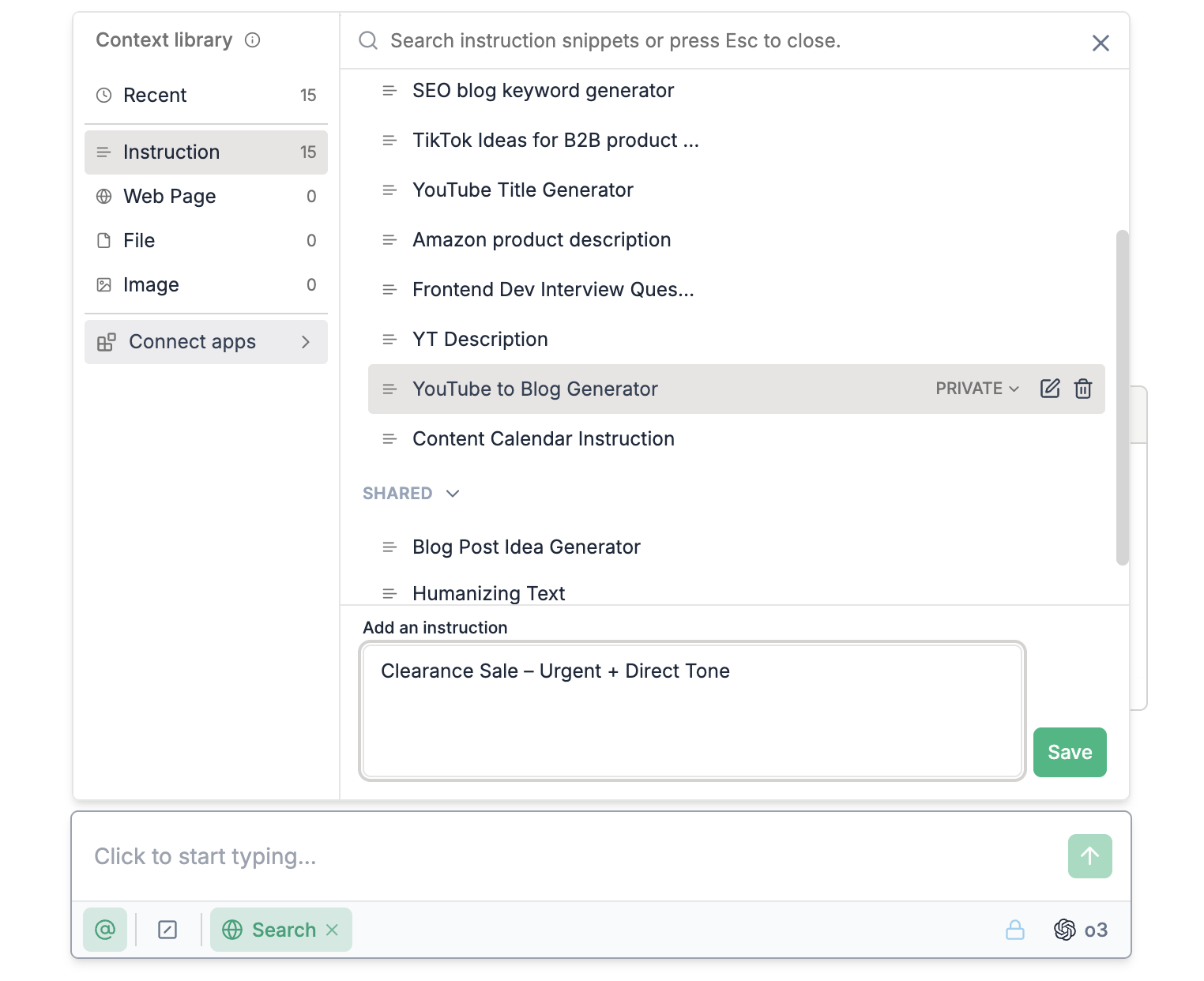Click the lines icon beside Humanizing Text
Screen dimensions: 1204x981
tap(389, 593)
